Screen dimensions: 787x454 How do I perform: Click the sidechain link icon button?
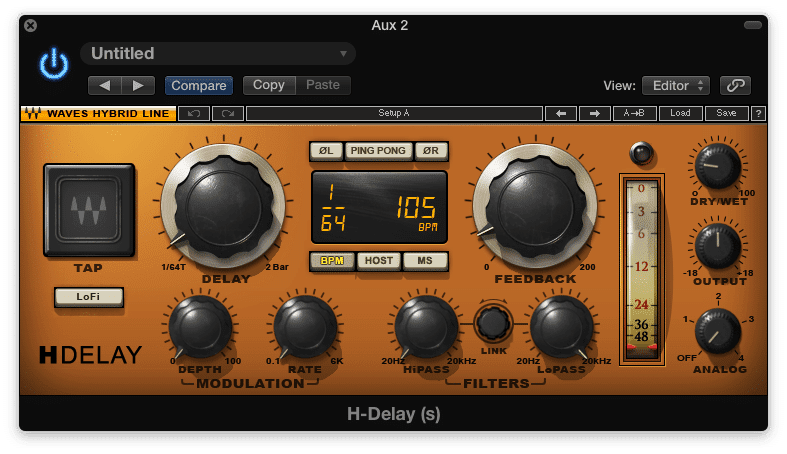(x=735, y=85)
